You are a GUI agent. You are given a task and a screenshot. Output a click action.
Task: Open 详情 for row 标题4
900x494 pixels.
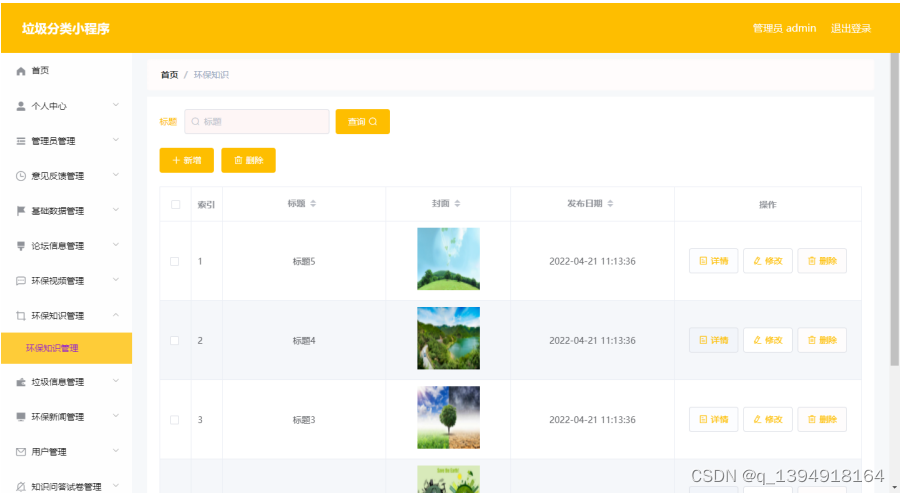tap(713, 340)
